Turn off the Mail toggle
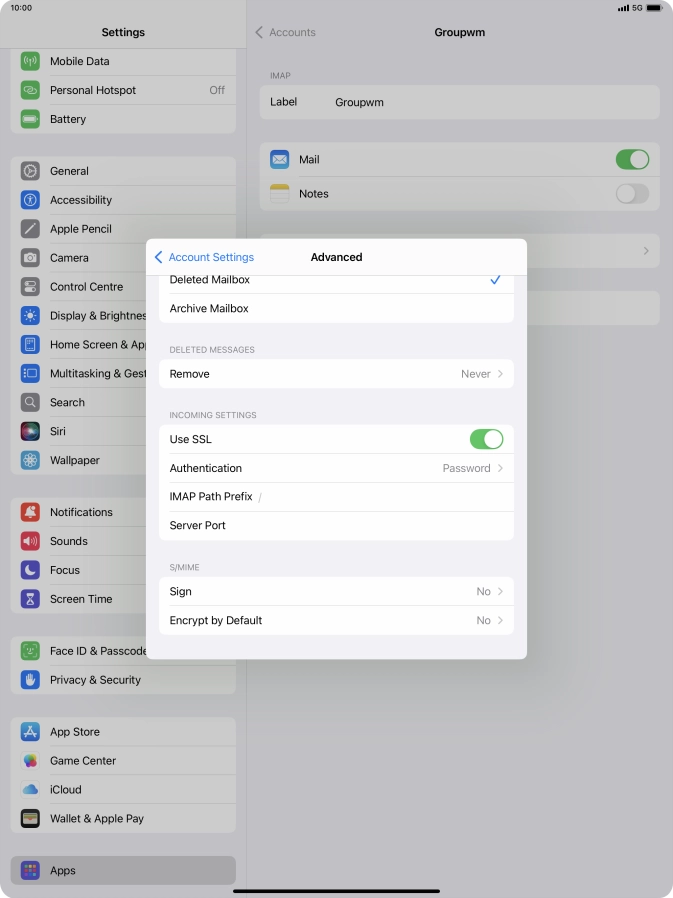 (x=632, y=160)
